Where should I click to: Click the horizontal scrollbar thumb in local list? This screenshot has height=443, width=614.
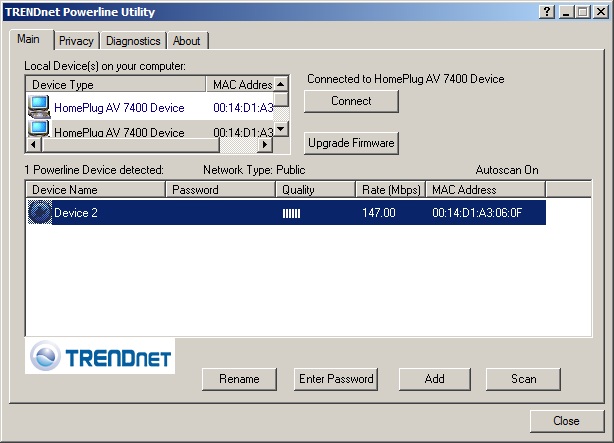click(x=130, y=145)
